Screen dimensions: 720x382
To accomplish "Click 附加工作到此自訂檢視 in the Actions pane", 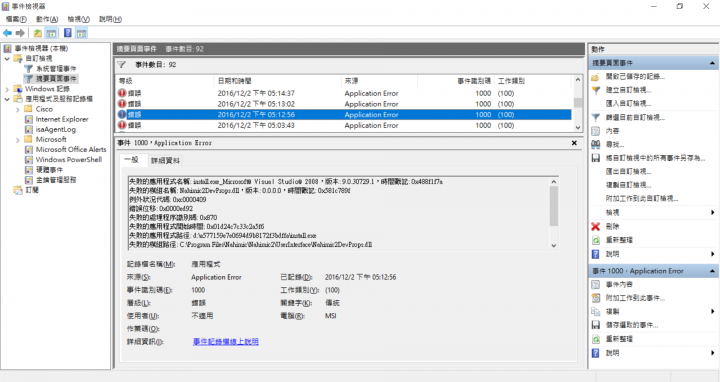I will coord(642,199).
